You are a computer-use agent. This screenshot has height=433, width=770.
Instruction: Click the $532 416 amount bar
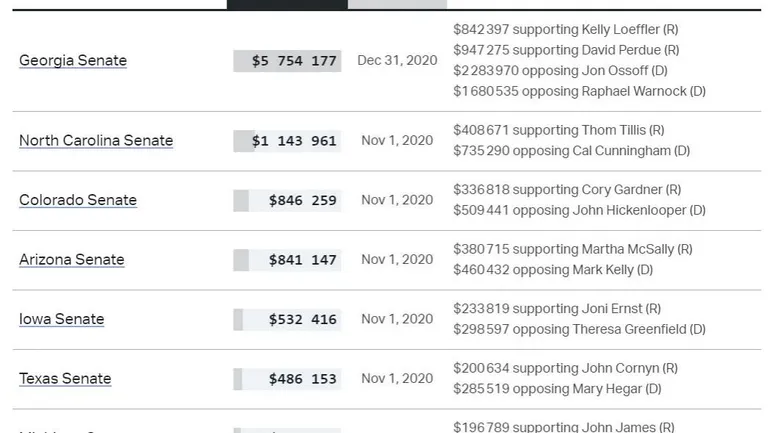(288, 319)
